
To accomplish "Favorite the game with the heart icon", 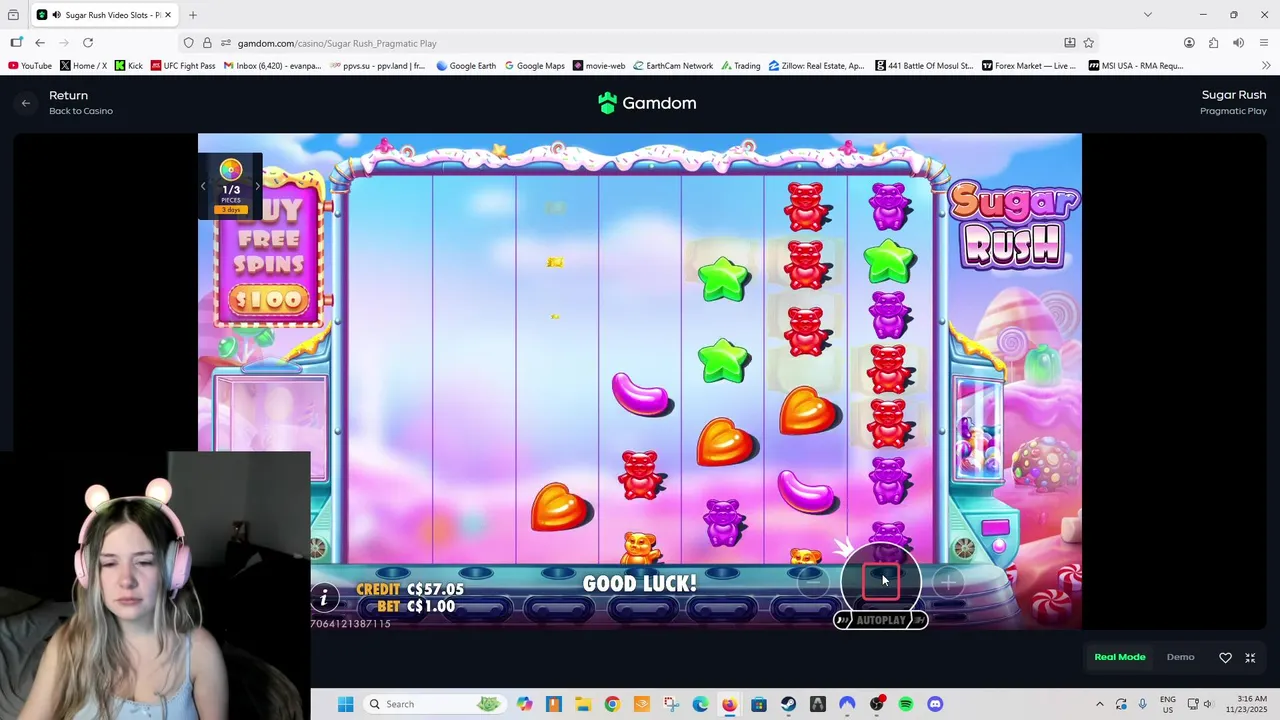I will (x=1225, y=658).
